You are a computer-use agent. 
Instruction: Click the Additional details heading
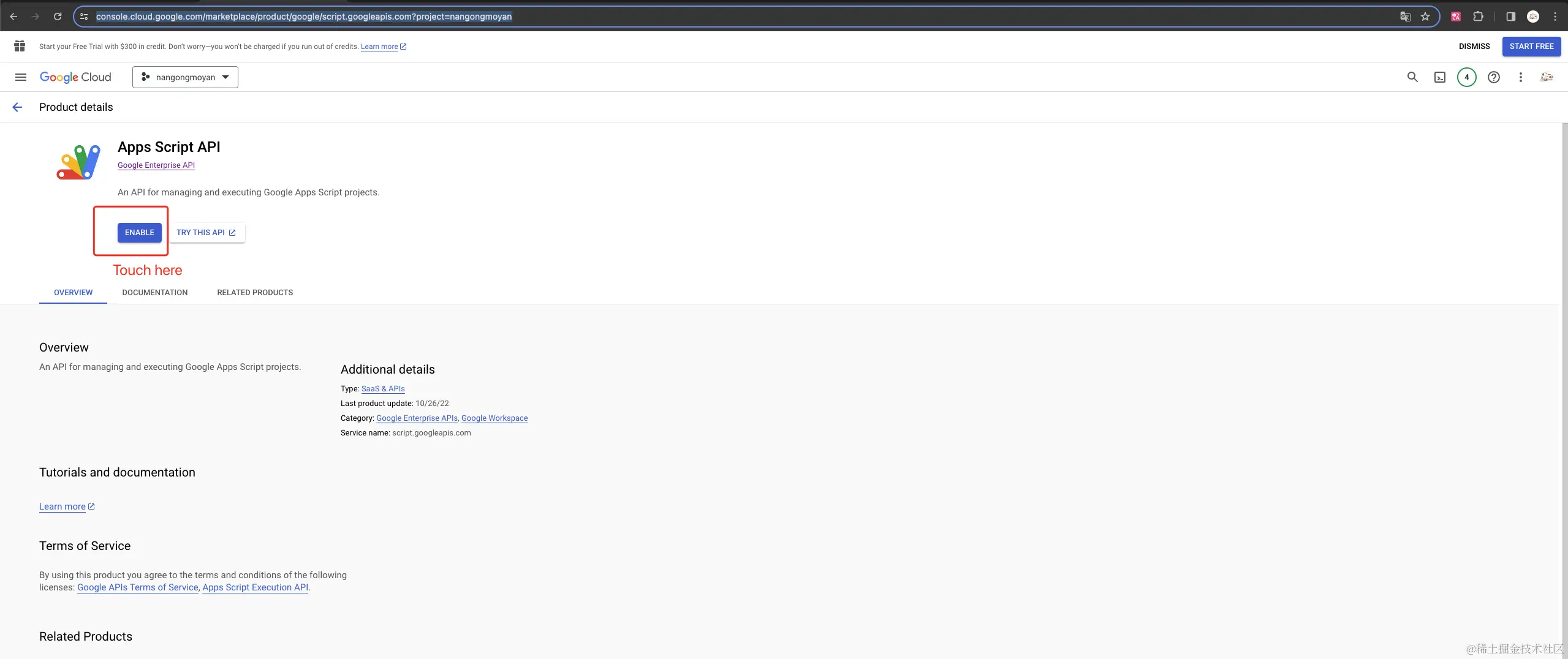click(x=388, y=369)
